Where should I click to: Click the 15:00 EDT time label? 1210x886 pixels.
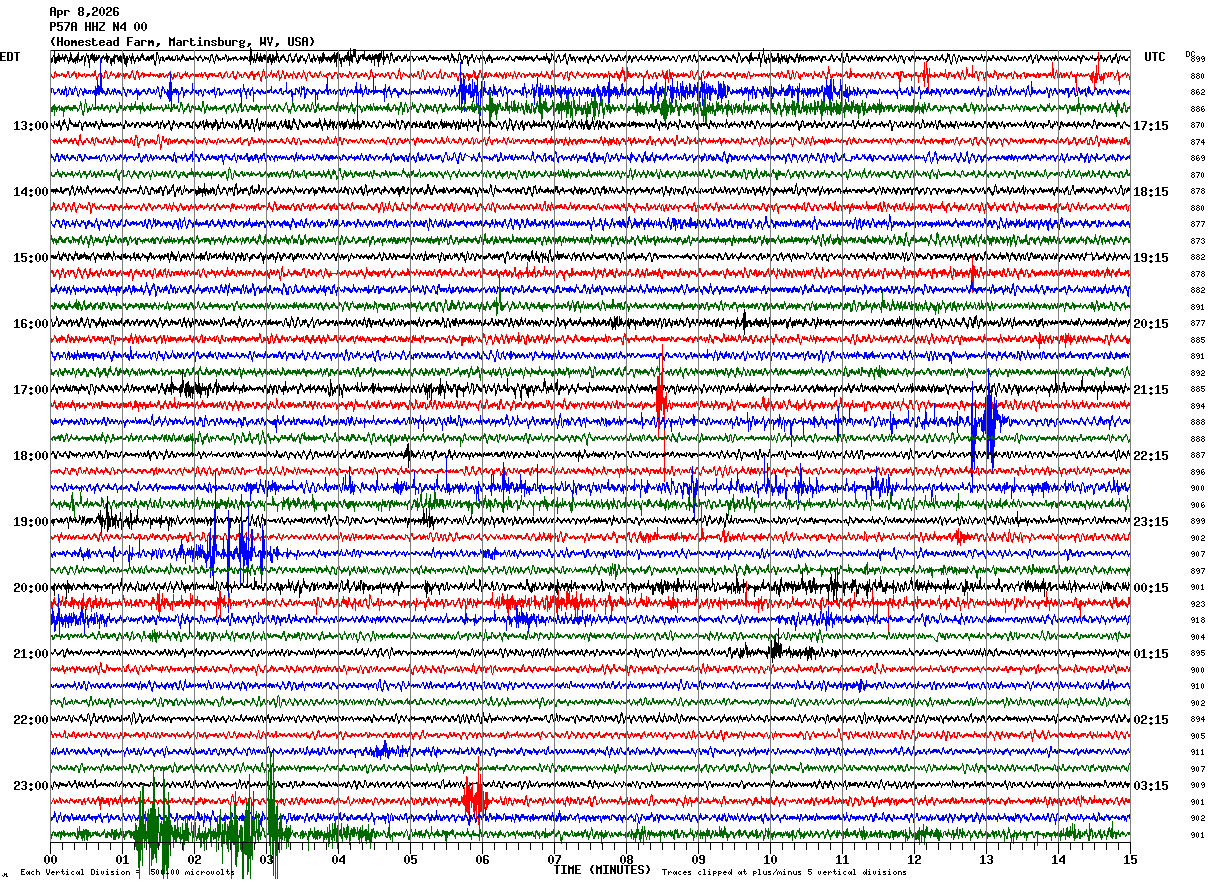click(x=31, y=258)
